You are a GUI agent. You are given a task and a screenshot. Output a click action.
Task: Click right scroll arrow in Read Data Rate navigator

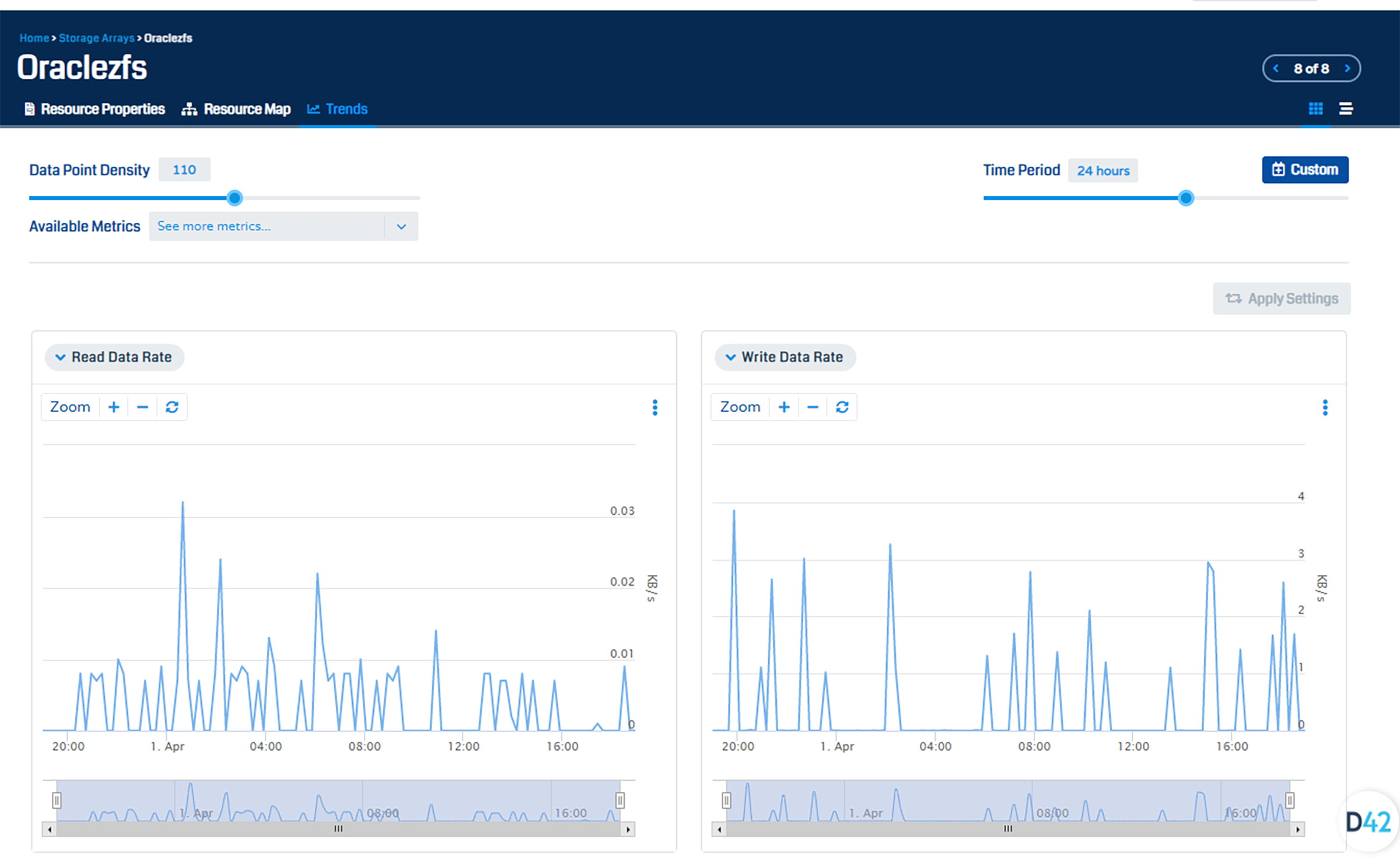(x=628, y=829)
